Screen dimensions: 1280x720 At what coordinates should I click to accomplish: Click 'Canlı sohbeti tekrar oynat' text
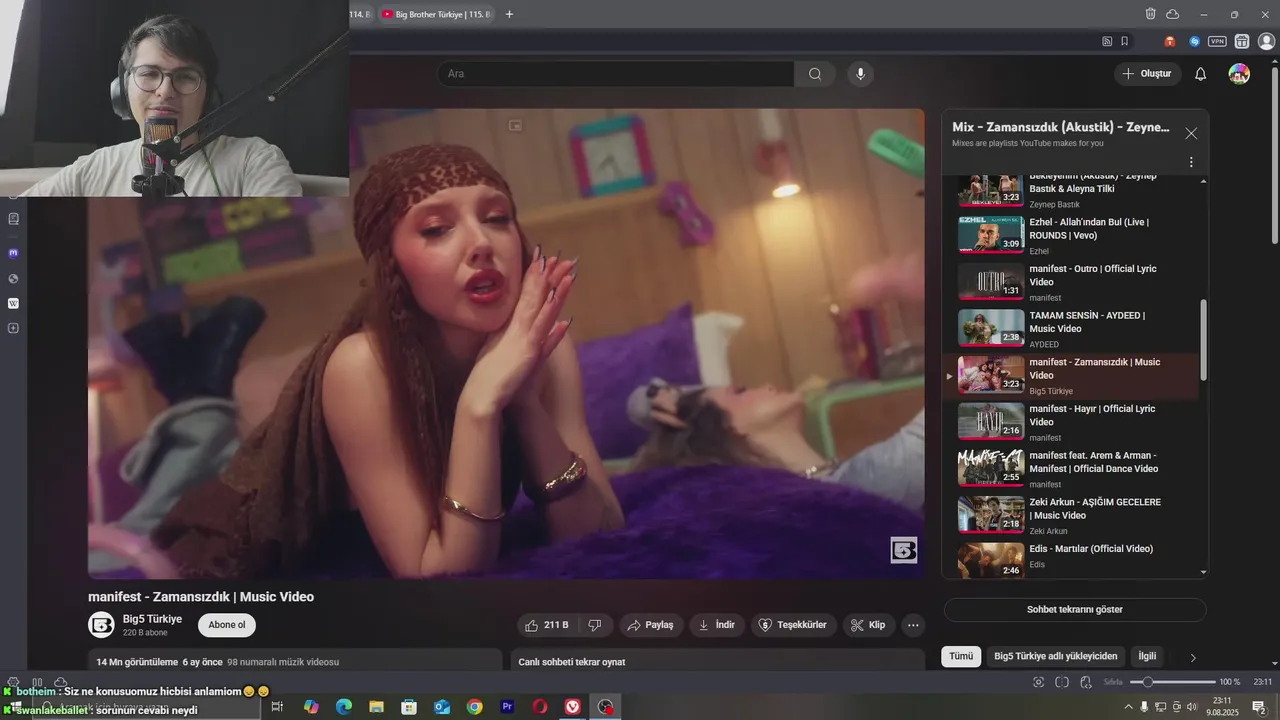pyautogui.click(x=571, y=662)
